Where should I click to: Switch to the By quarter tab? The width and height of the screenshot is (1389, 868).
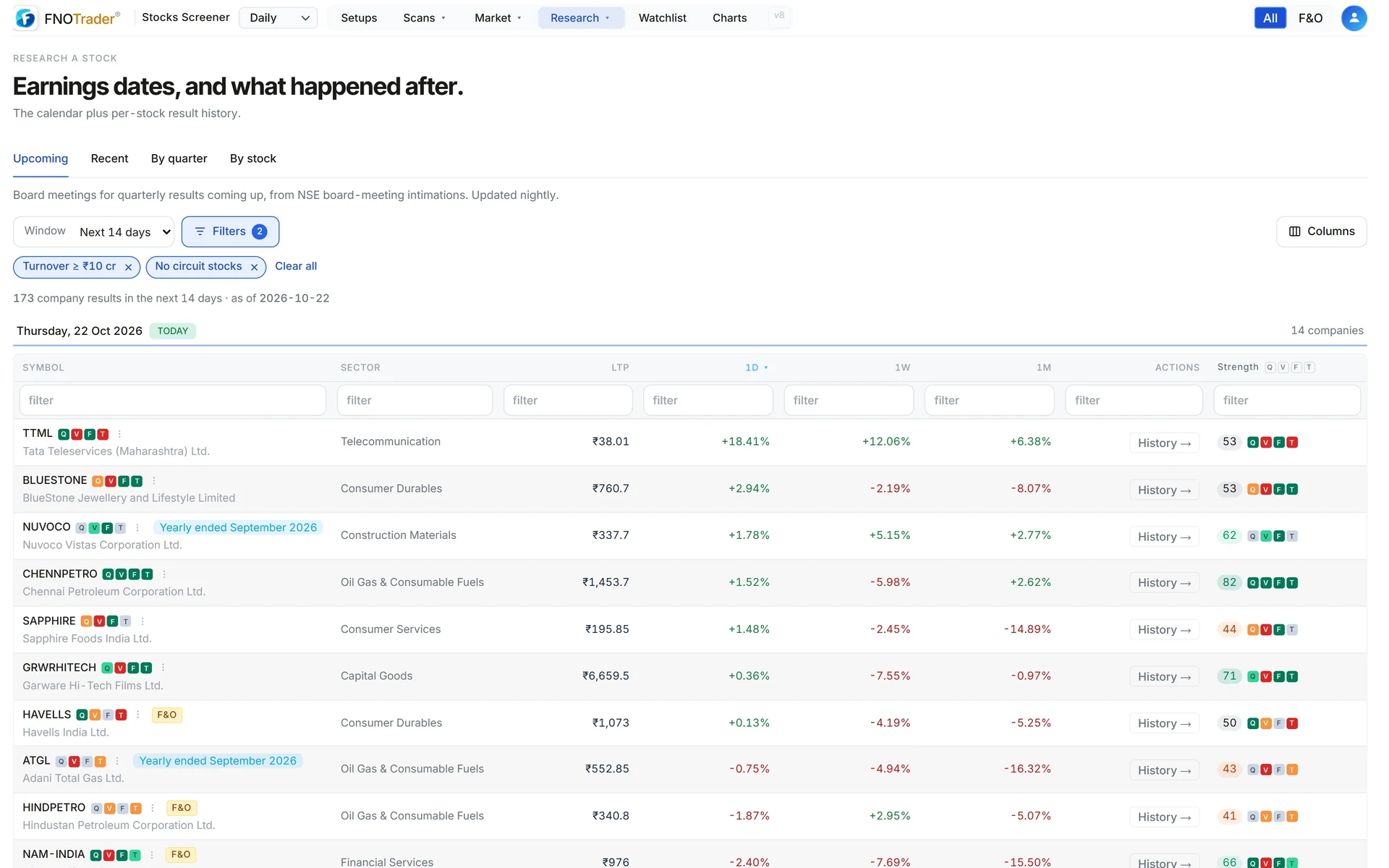(179, 158)
